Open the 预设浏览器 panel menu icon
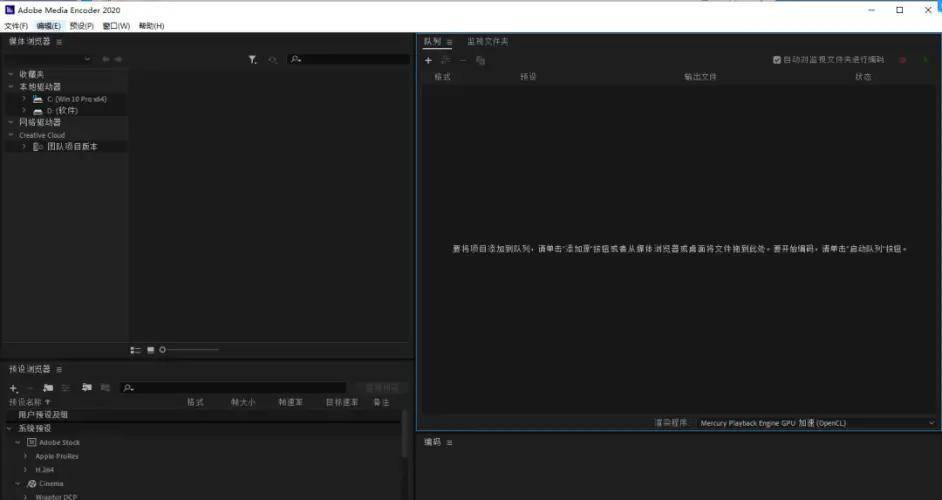942x500 pixels. point(59,369)
